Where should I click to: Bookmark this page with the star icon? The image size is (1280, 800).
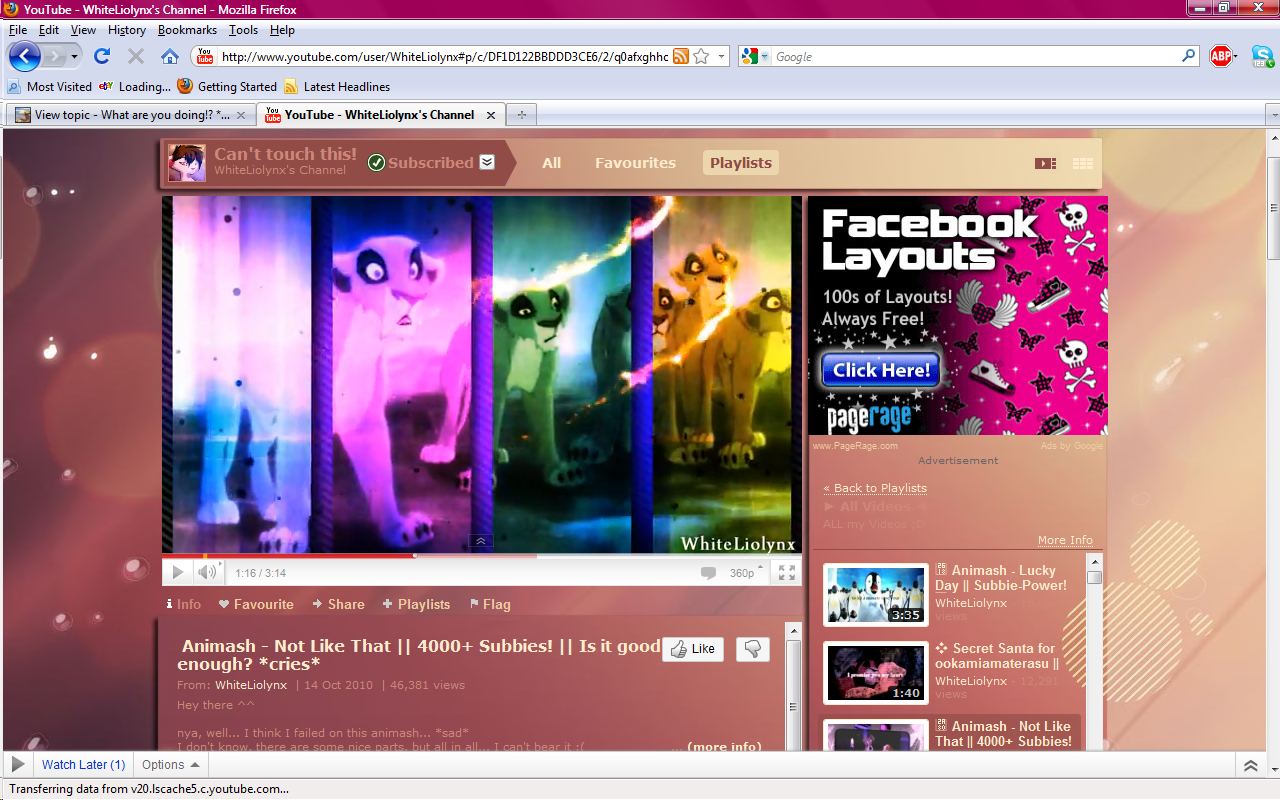point(701,57)
